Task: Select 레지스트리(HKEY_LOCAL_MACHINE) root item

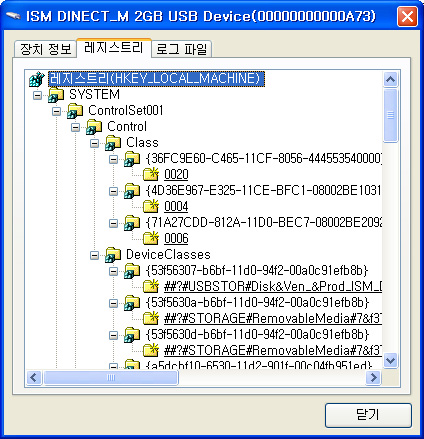Action: coord(156,79)
